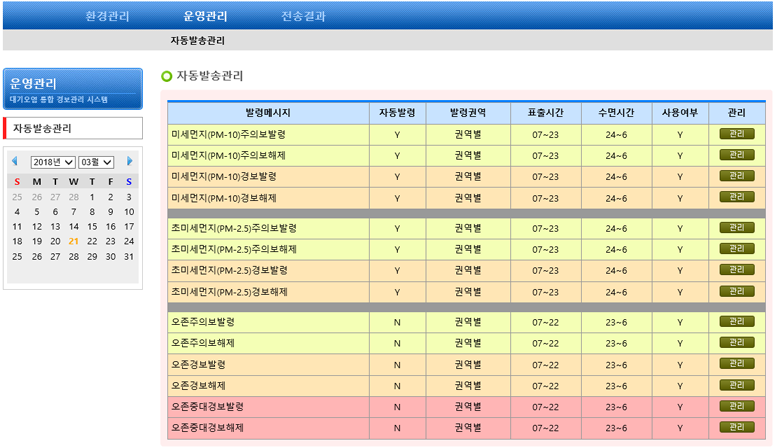Click the 오존중대경보발령 message cell
The image size is (775, 448).
point(268,407)
